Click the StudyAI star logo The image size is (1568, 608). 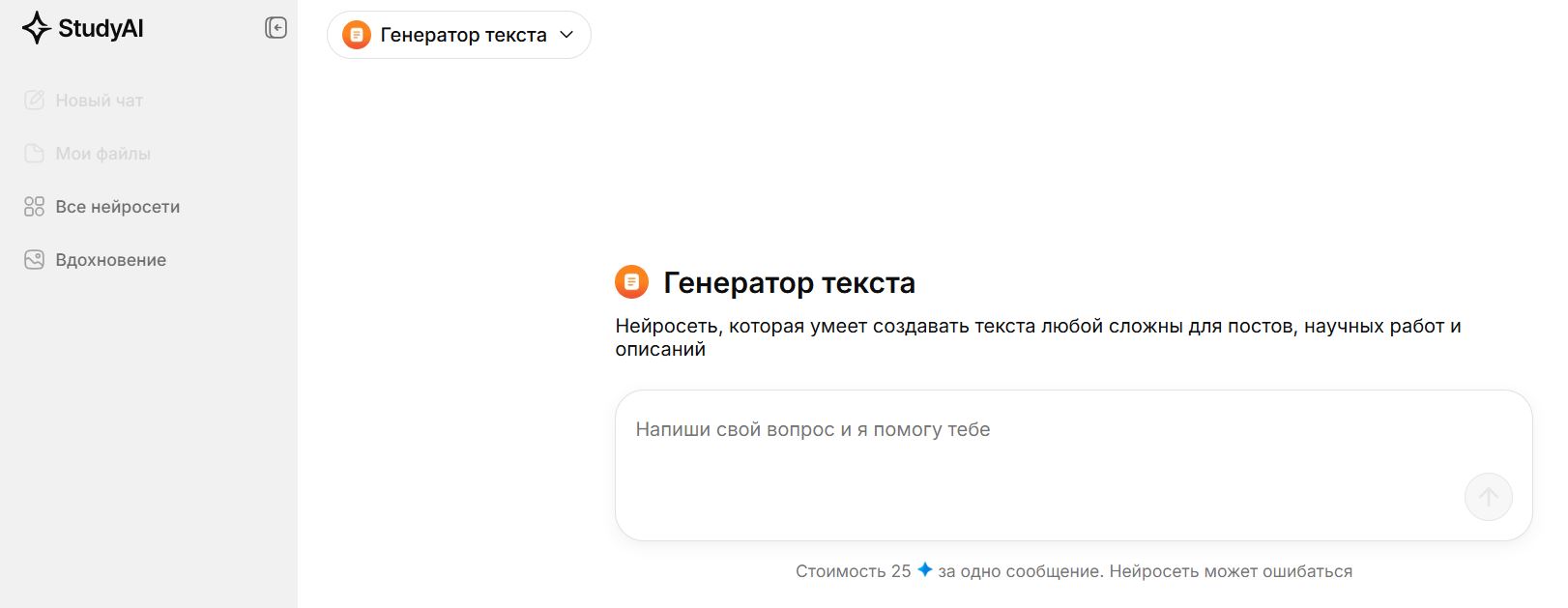point(37,27)
